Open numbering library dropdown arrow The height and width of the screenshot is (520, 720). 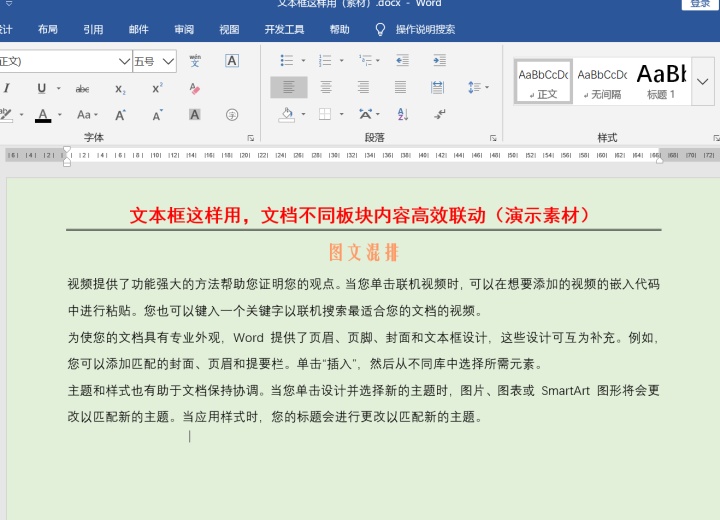coord(341,60)
